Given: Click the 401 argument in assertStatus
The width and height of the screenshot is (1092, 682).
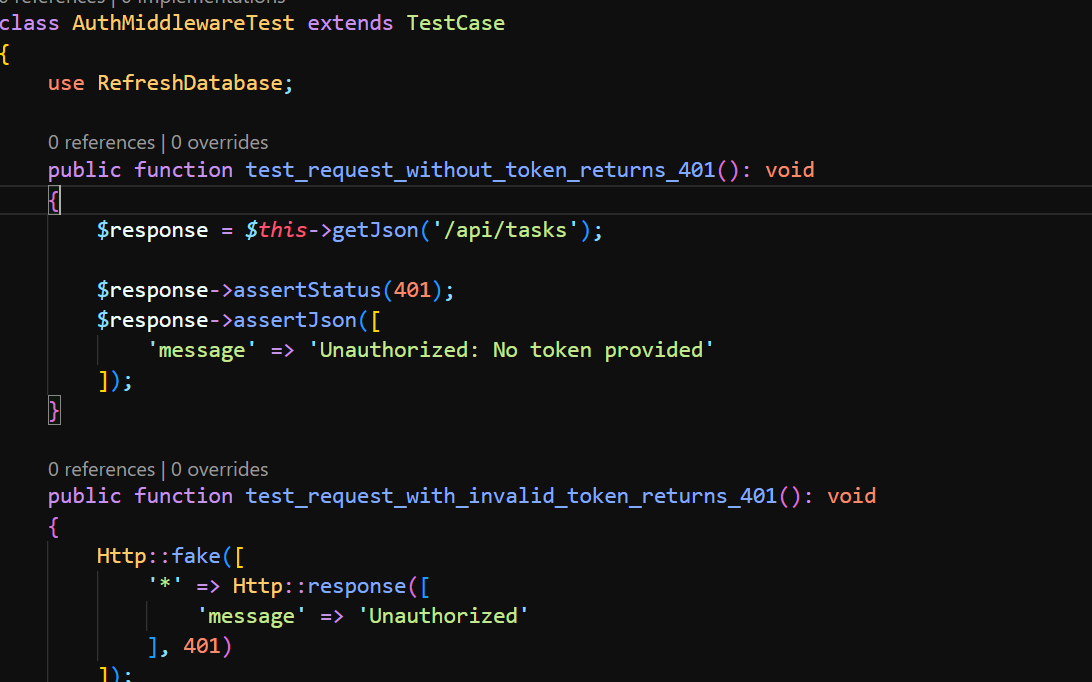Looking at the screenshot, I should [x=412, y=290].
